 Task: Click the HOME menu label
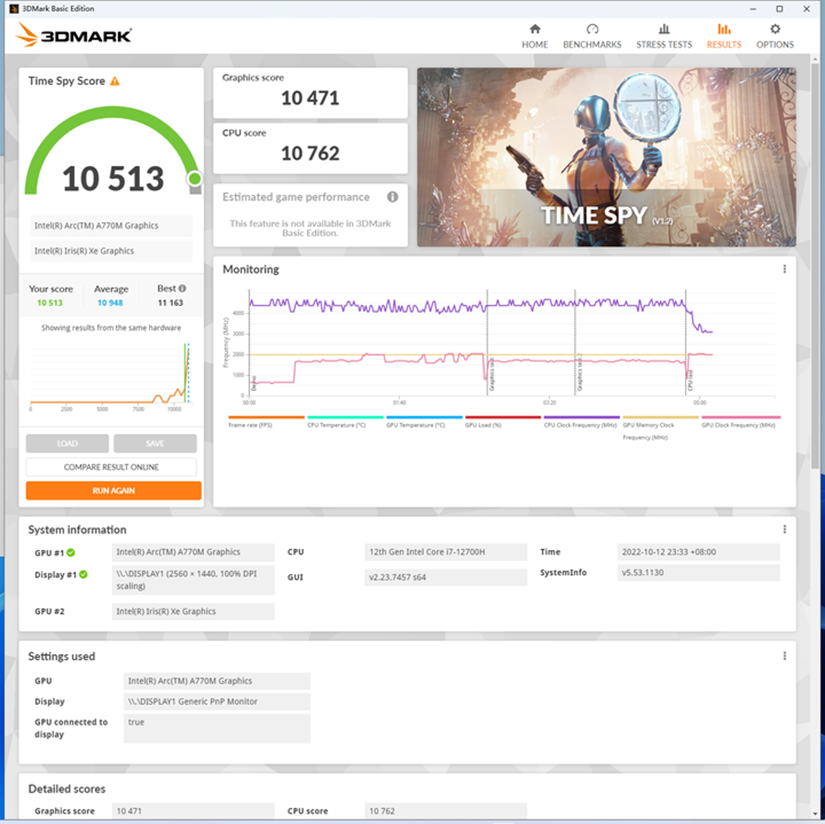pos(535,45)
